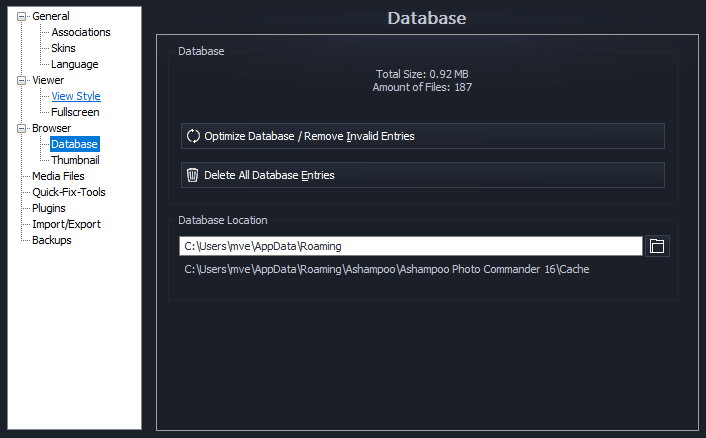Go to Thumbnail settings
Viewport: 706px width, 438px height.
75,160
